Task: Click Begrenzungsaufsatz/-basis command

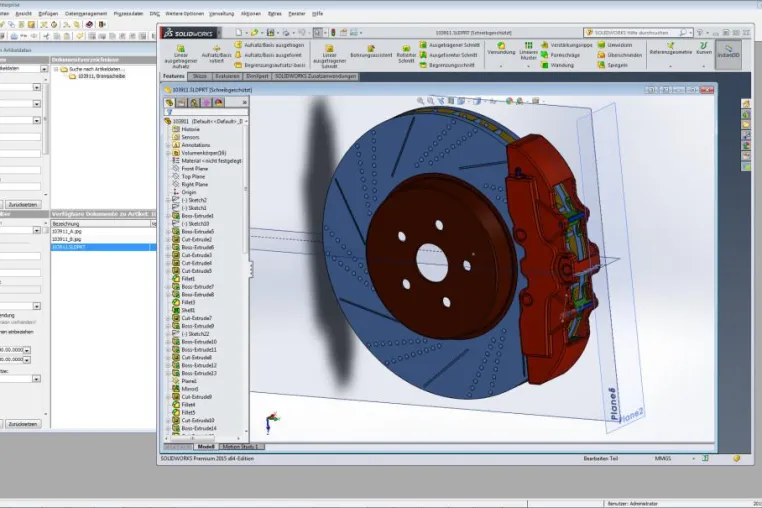Action: point(271,65)
